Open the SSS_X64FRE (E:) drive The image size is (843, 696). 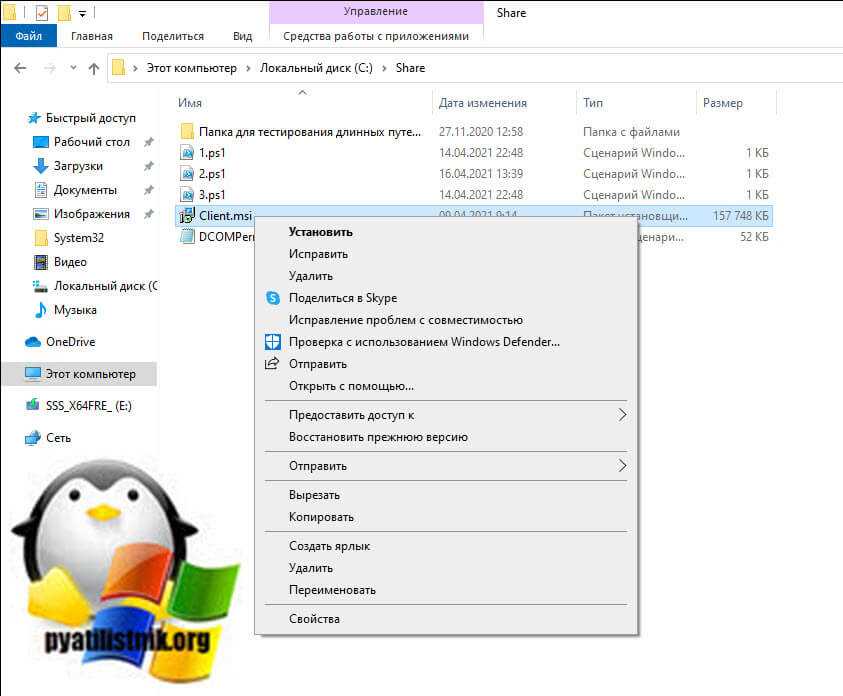88,406
